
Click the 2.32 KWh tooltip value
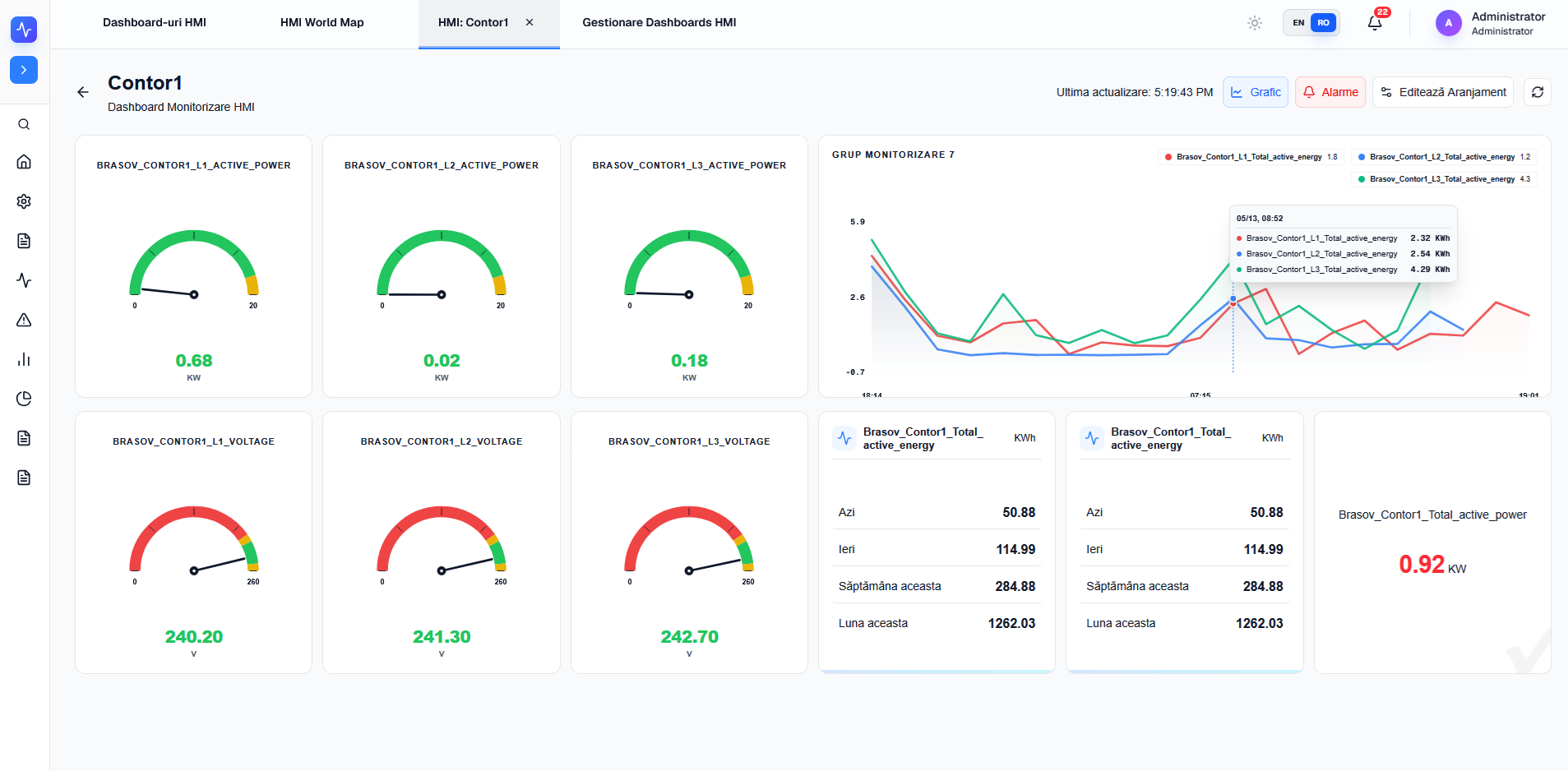(1430, 238)
